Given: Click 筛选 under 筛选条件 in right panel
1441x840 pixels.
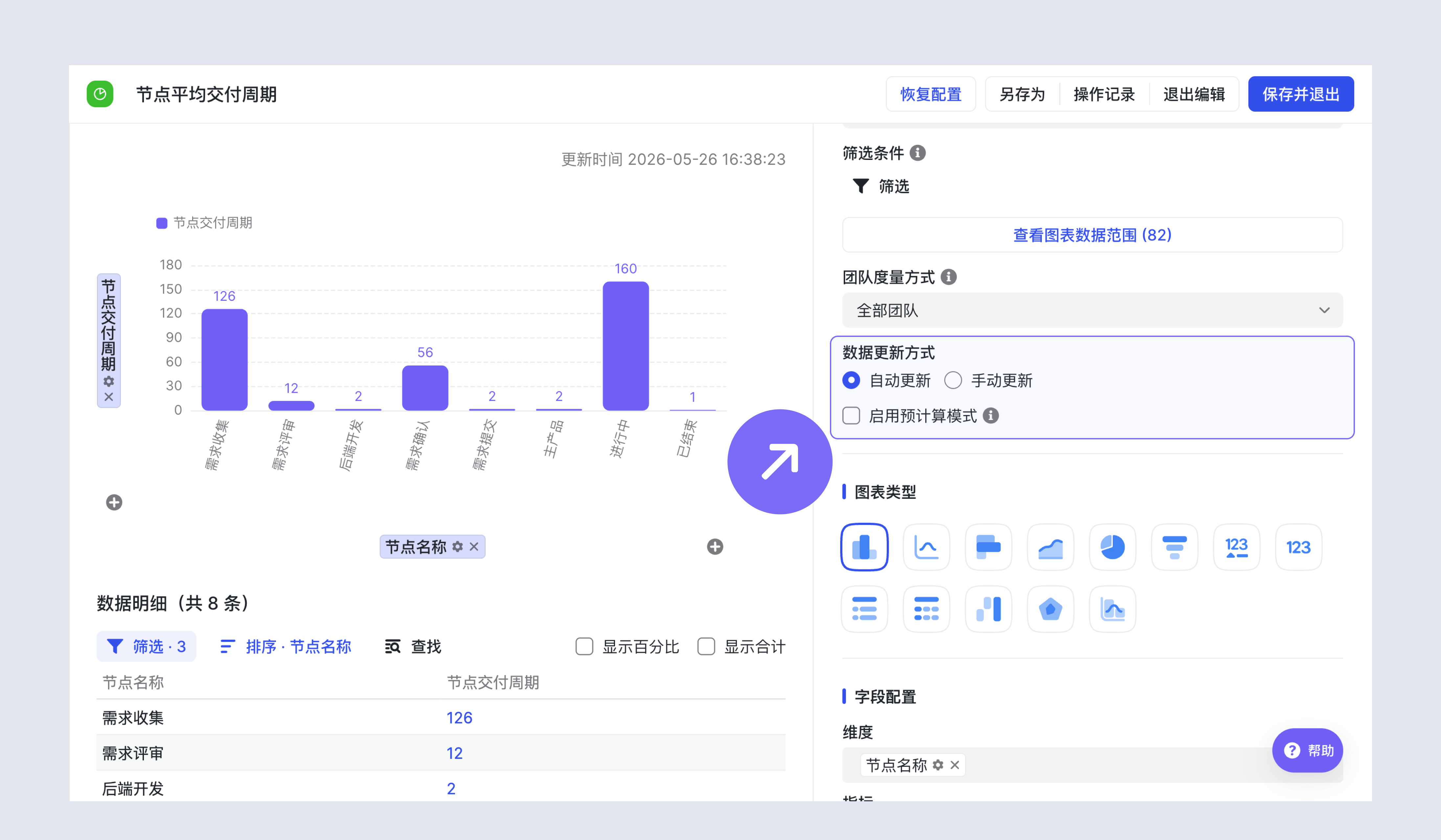Looking at the screenshot, I should pyautogui.click(x=881, y=186).
